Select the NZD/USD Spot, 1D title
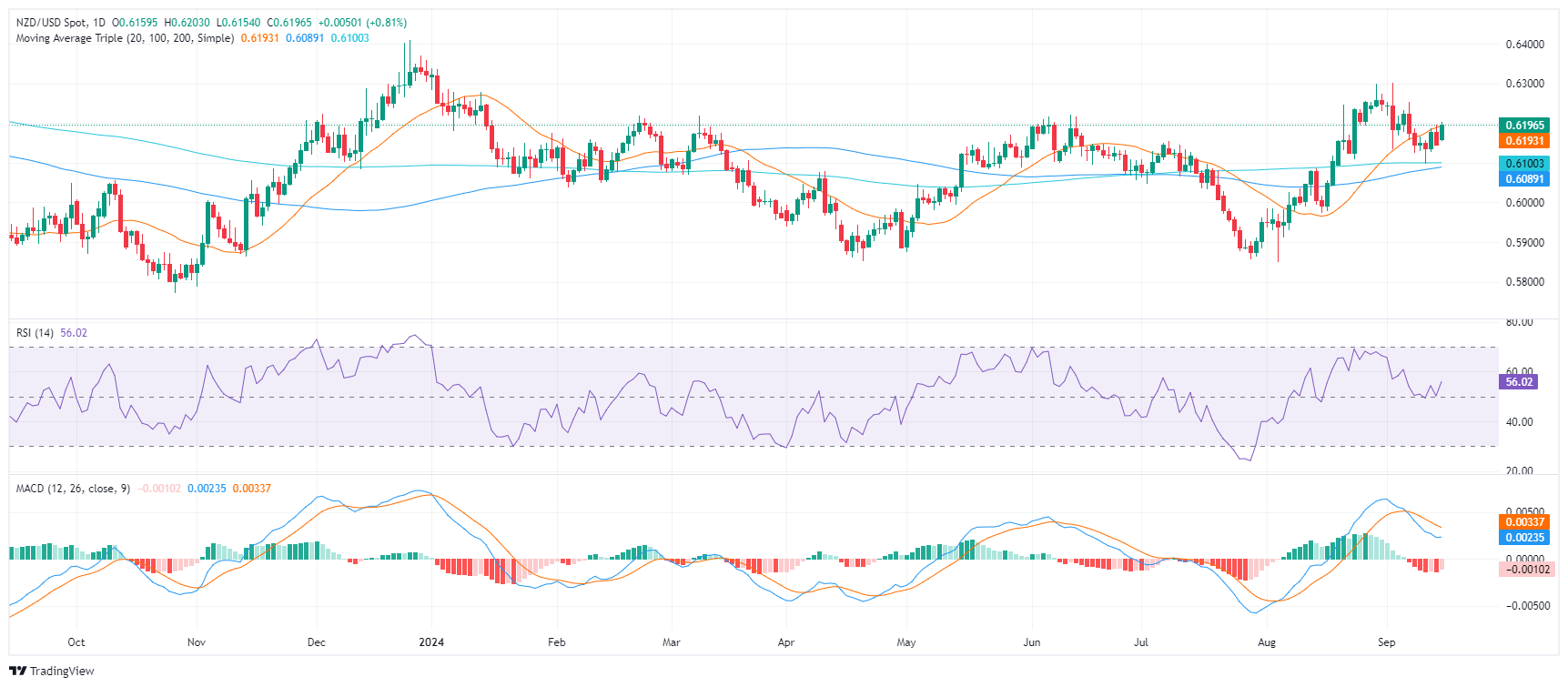The width and height of the screenshot is (1568, 687). pyautogui.click(x=61, y=23)
